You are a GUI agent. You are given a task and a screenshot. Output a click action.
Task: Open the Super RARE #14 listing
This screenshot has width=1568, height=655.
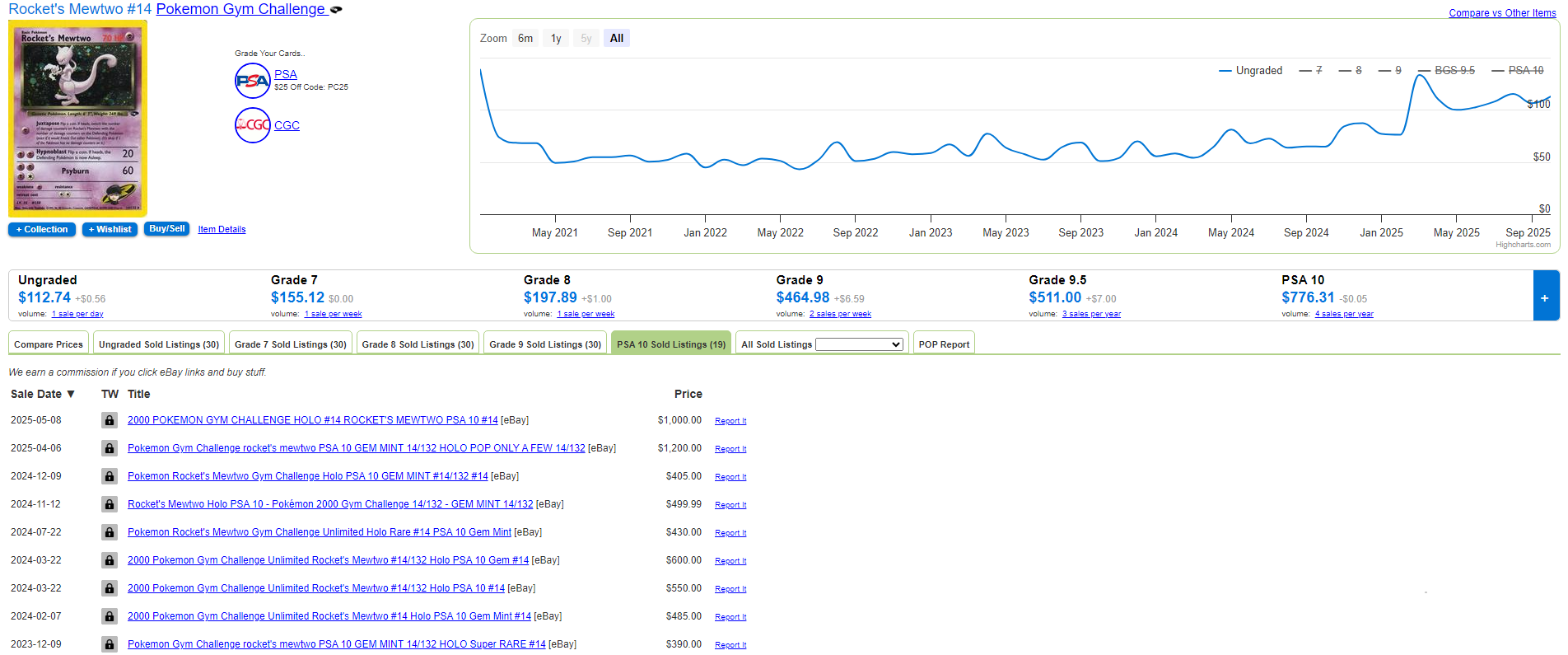coord(337,644)
